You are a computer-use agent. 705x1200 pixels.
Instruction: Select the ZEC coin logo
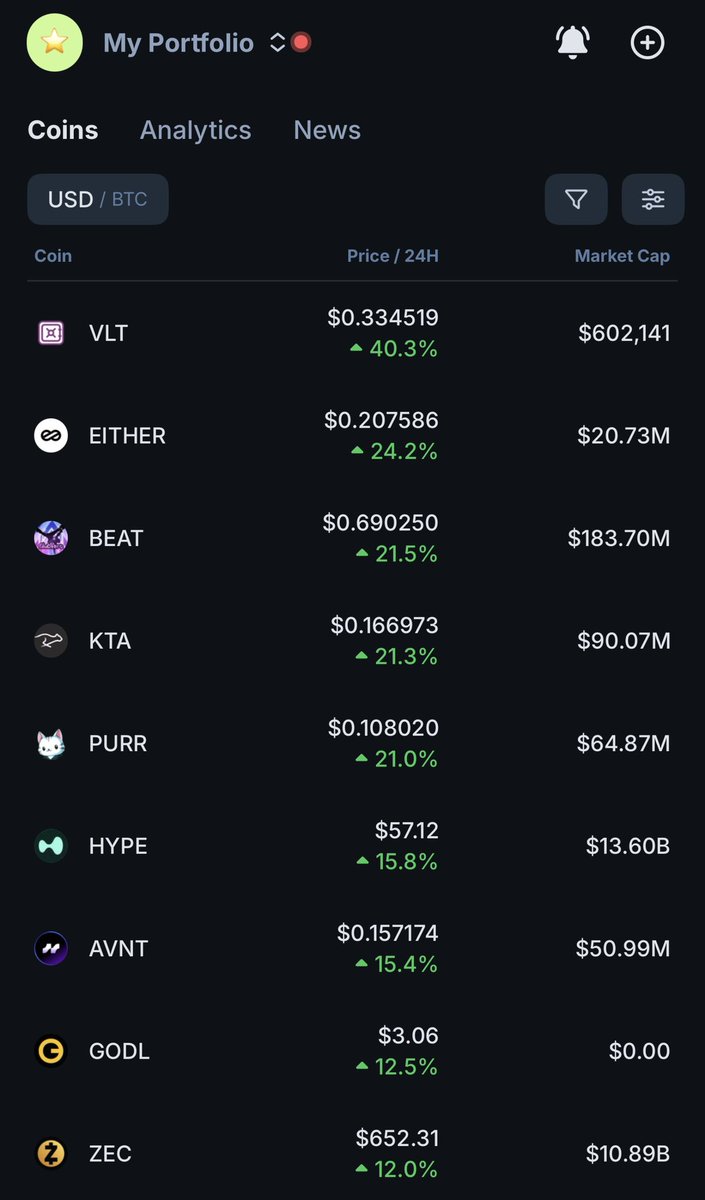click(x=51, y=1153)
